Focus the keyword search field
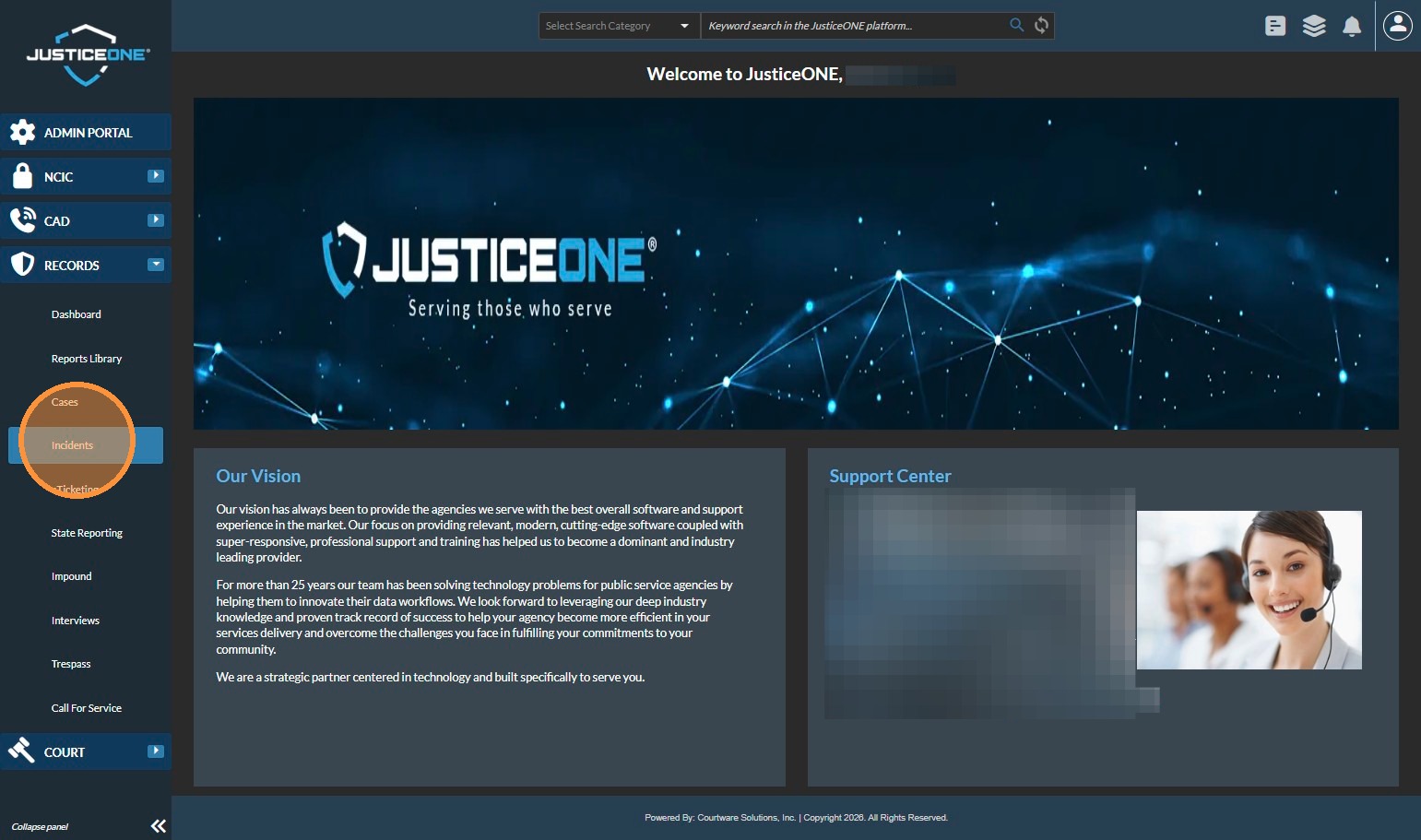Screen dimensions: 1421x840 [855, 26]
